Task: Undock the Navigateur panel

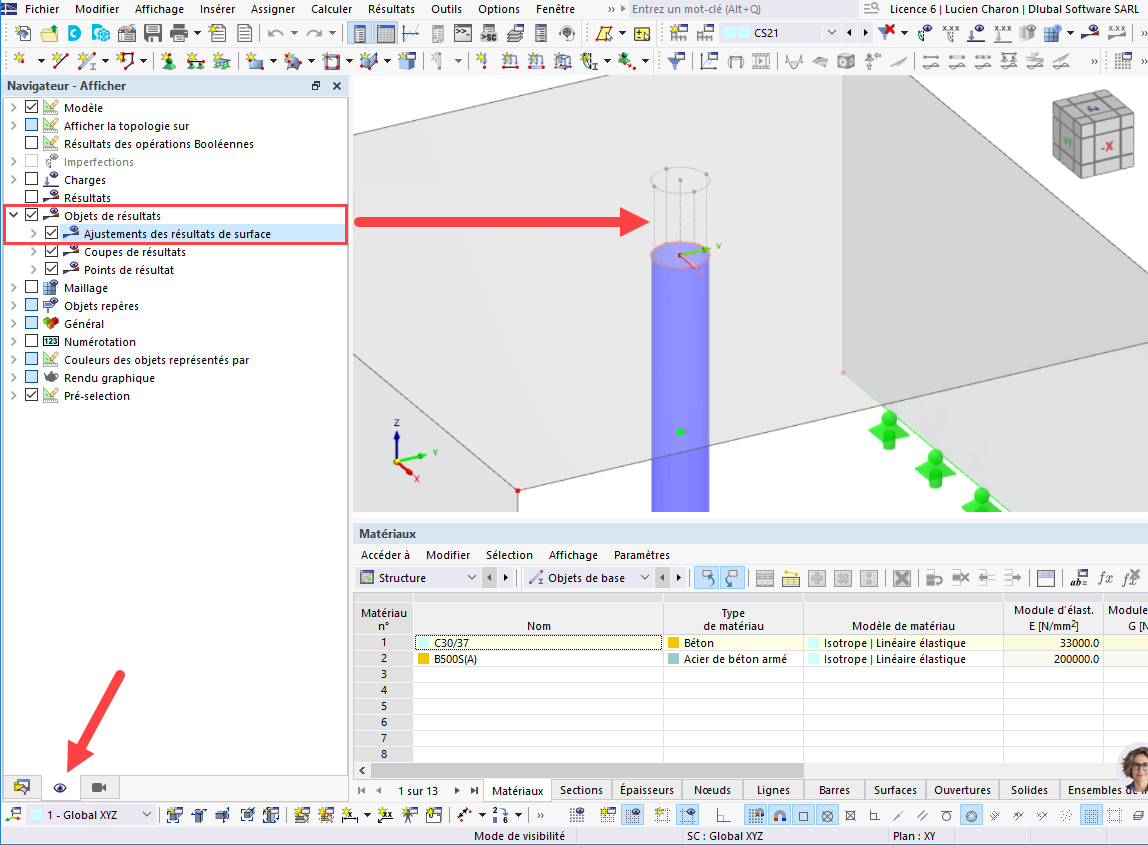Action: [316, 86]
